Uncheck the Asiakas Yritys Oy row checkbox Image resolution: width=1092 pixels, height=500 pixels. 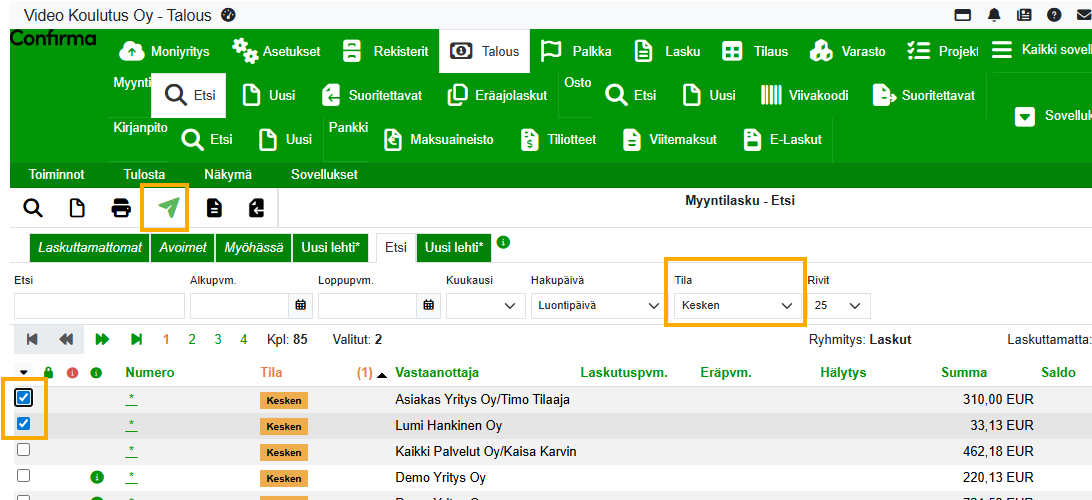pyautogui.click(x=24, y=398)
